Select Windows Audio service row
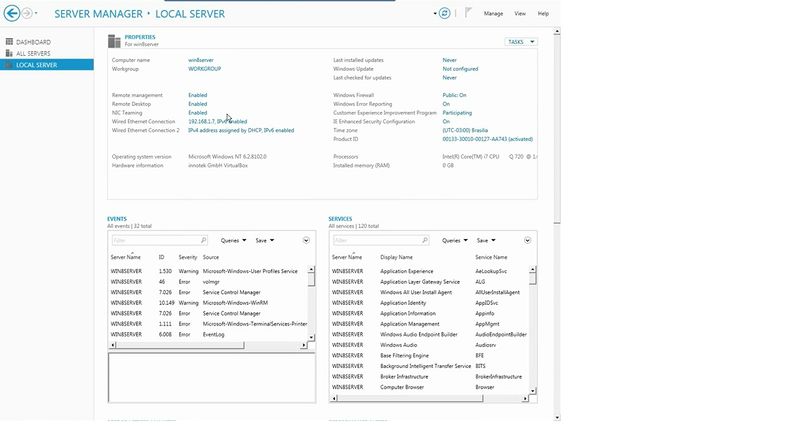 click(430, 345)
